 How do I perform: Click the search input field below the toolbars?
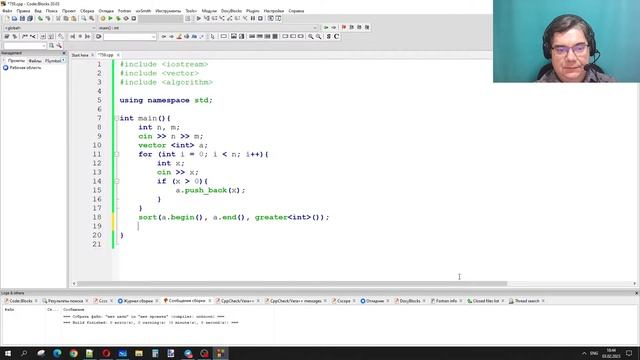click(x=25, y=46)
